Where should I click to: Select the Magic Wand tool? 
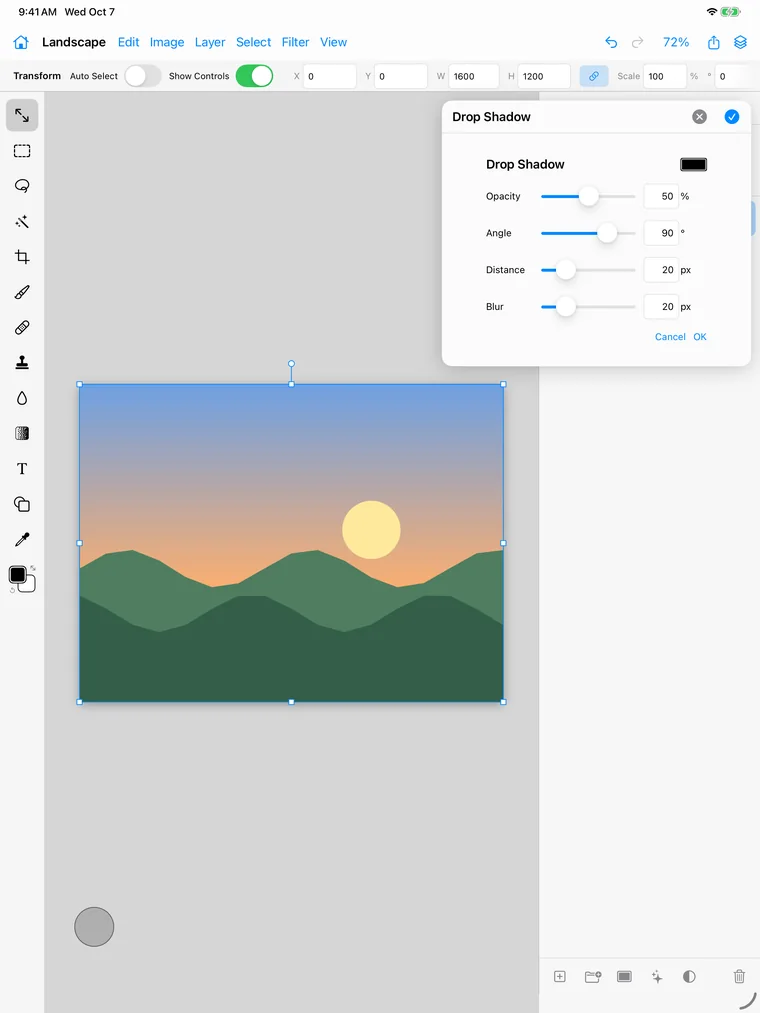22,222
